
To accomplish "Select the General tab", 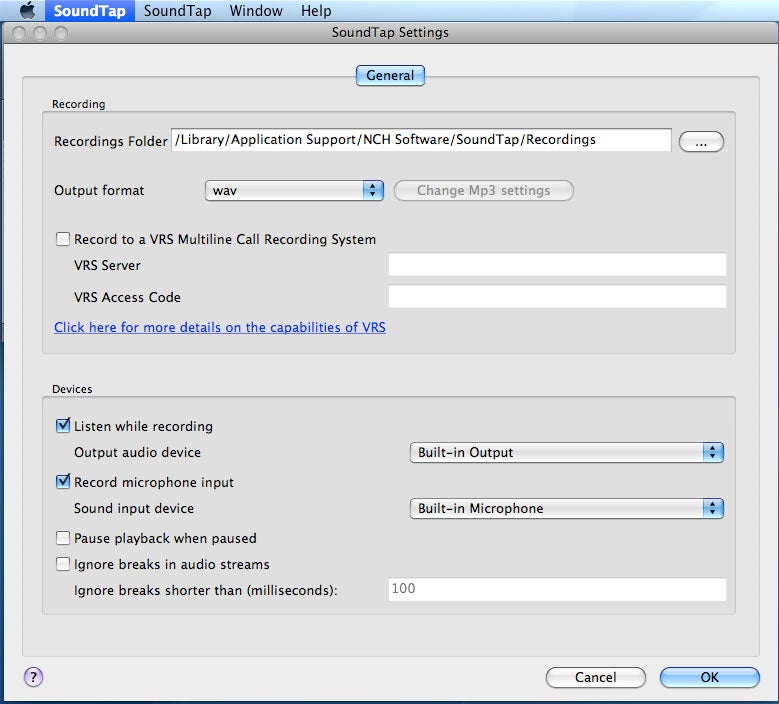I will pyautogui.click(x=390, y=76).
